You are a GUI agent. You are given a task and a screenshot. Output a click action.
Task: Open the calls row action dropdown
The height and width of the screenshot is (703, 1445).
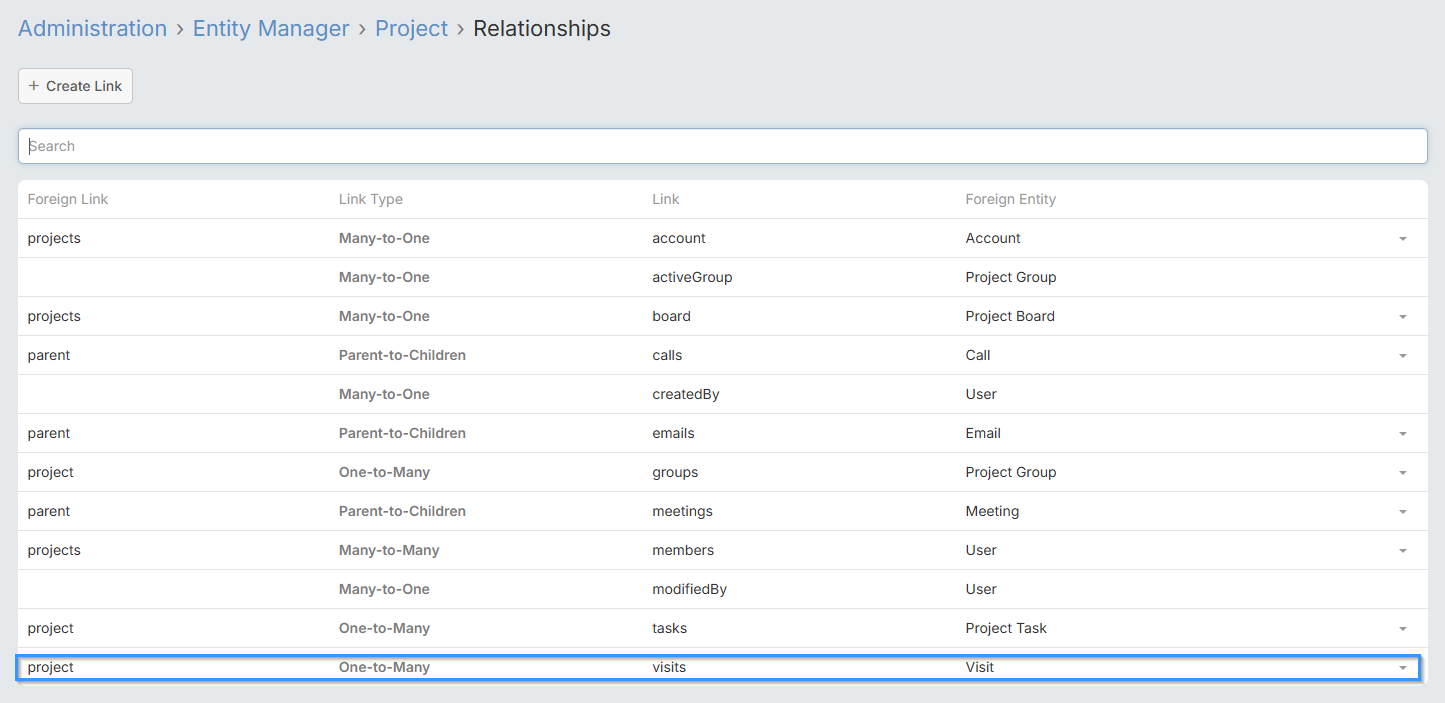click(1402, 356)
